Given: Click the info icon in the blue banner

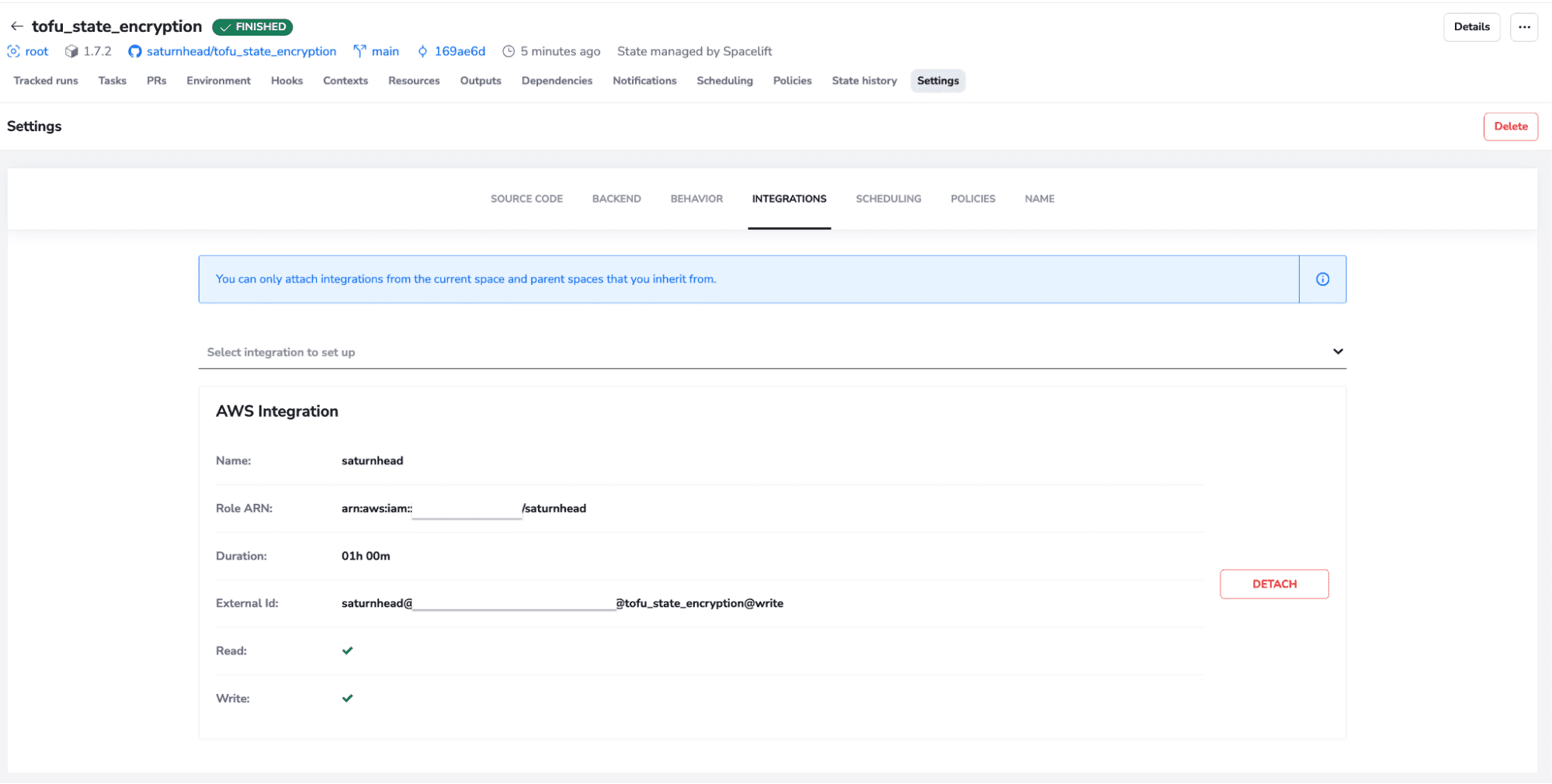Looking at the screenshot, I should (x=1322, y=279).
